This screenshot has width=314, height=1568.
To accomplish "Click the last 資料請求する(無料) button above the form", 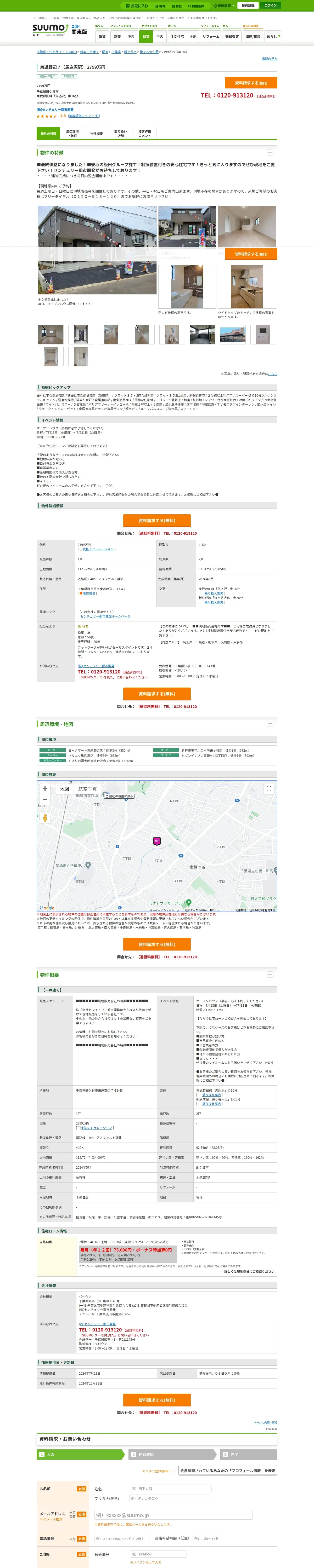I will point(157,1400).
